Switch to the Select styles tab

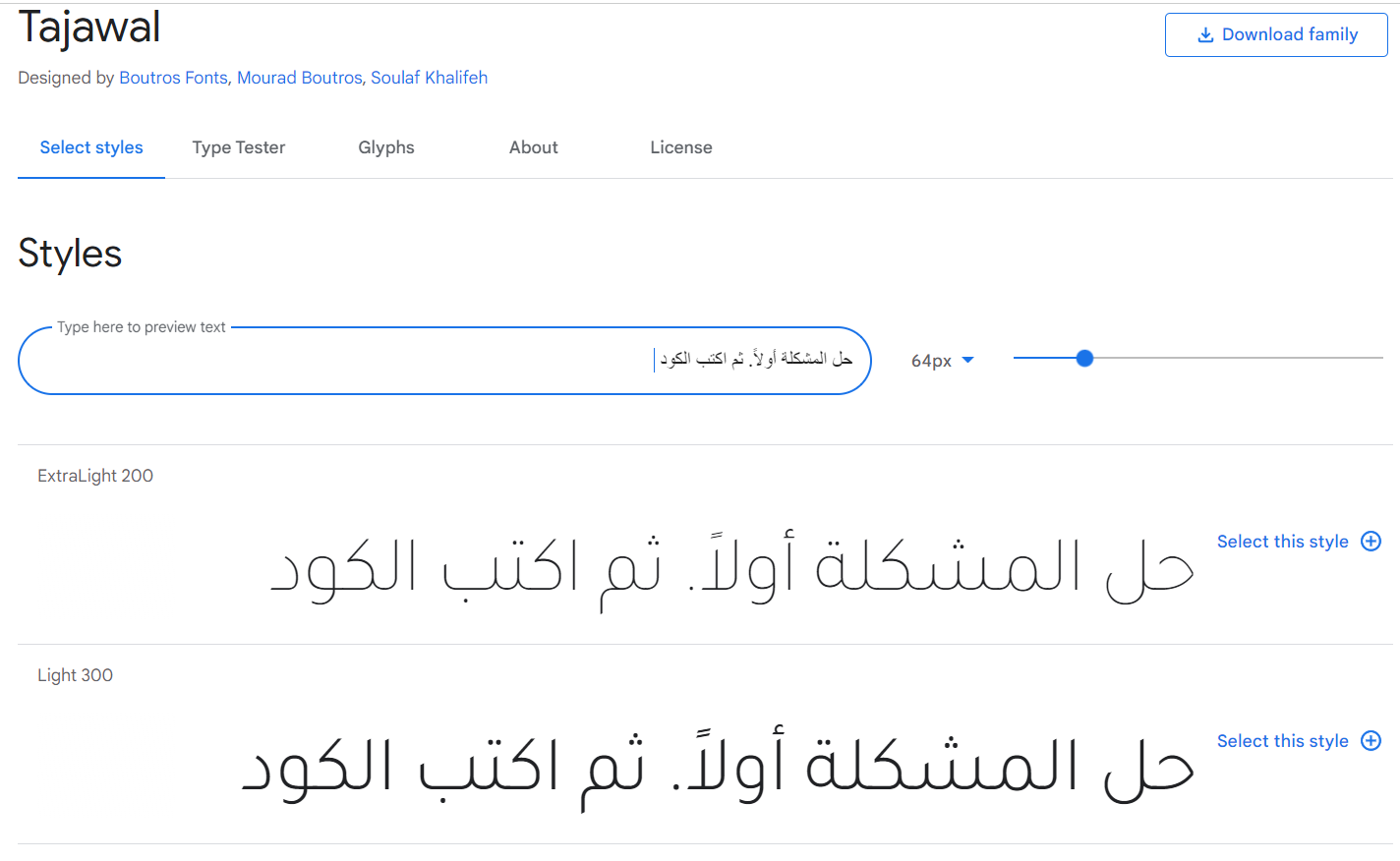[x=91, y=147]
